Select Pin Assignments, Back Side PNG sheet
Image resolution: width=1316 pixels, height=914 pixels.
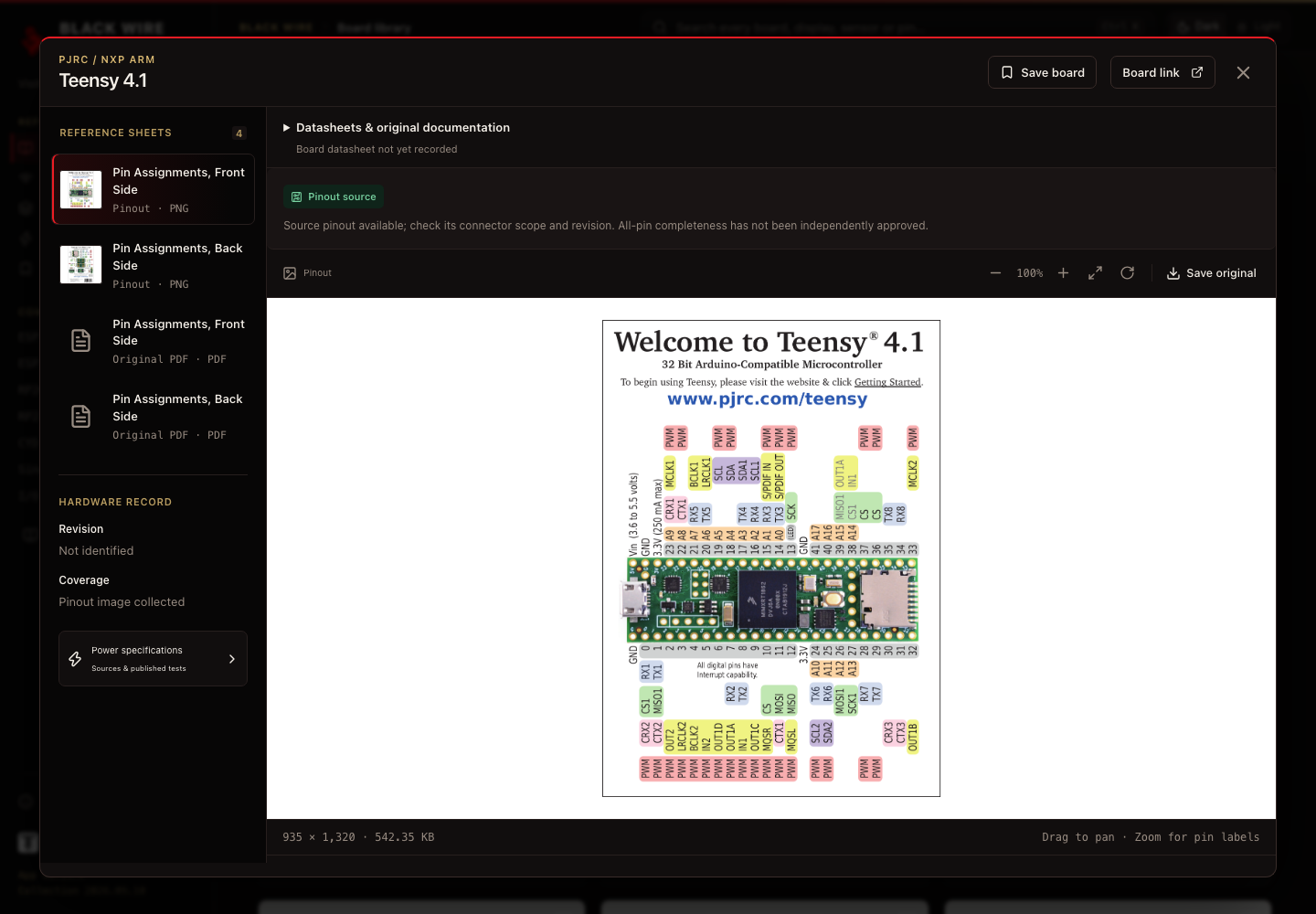(x=154, y=265)
